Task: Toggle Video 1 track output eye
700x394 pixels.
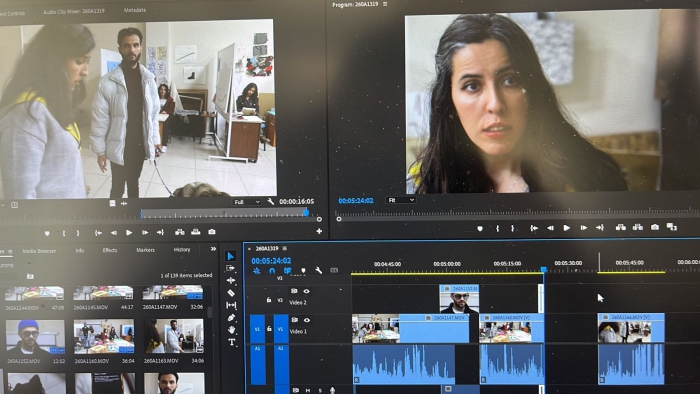Action: pos(307,320)
